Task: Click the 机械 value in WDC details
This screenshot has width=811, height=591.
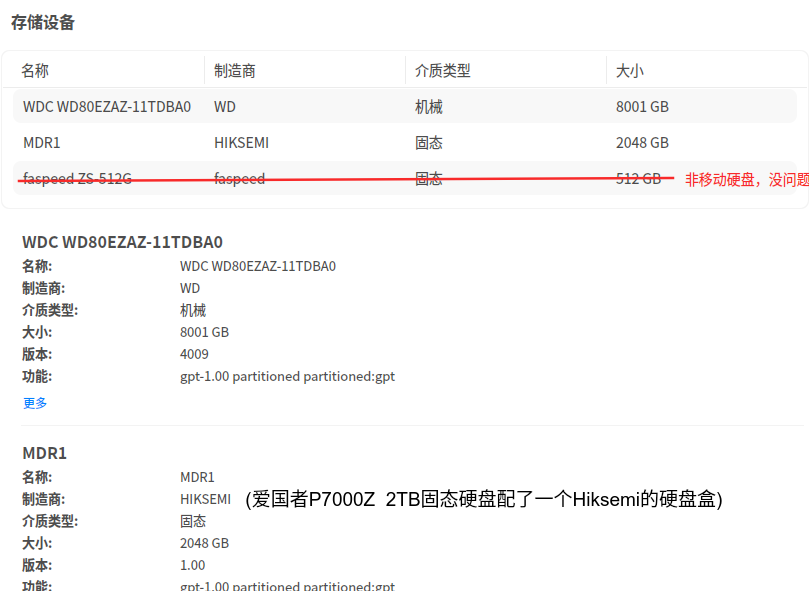Action: pyautogui.click(x=193, y=310)
